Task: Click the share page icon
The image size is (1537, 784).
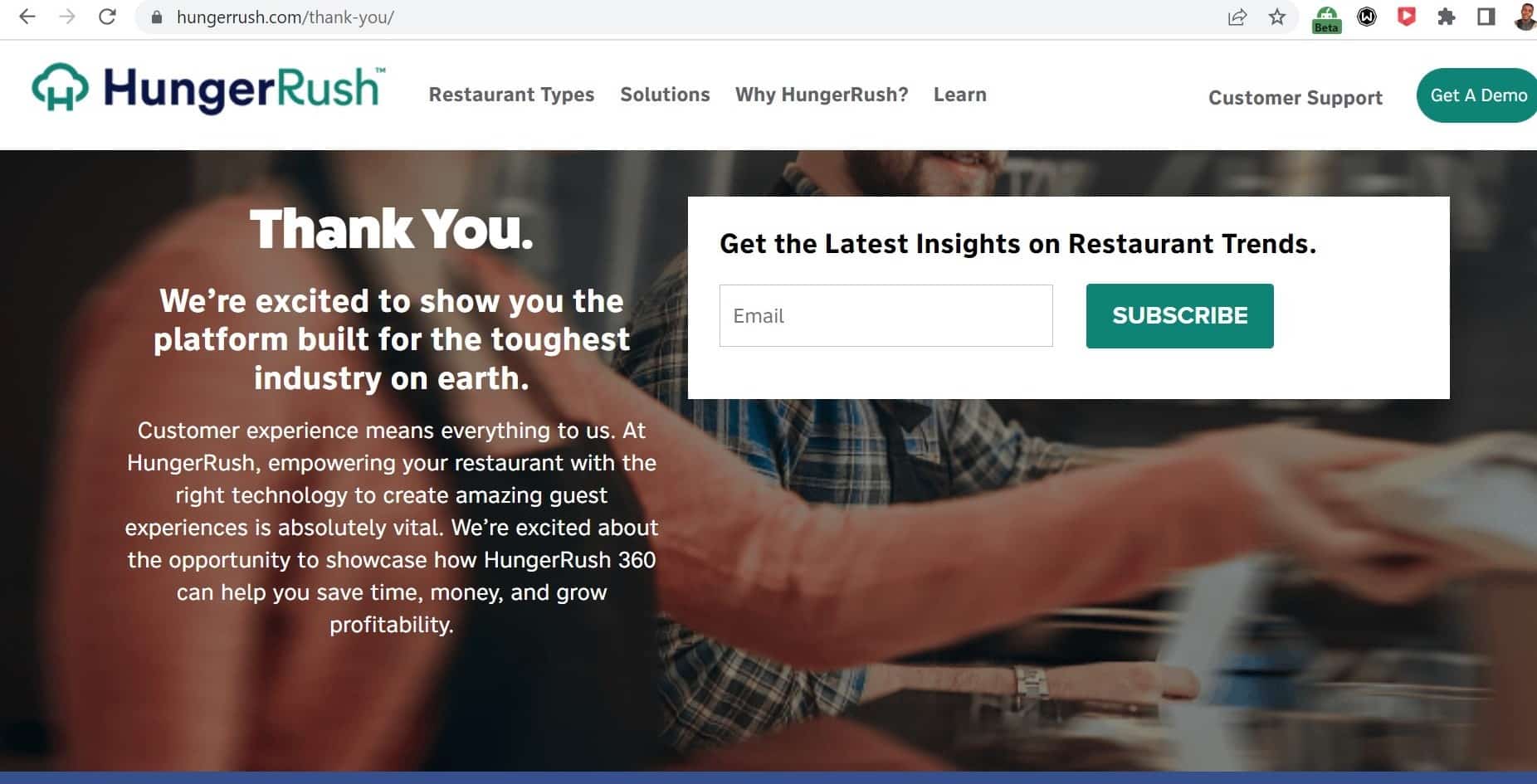Action: point(1237,17)
